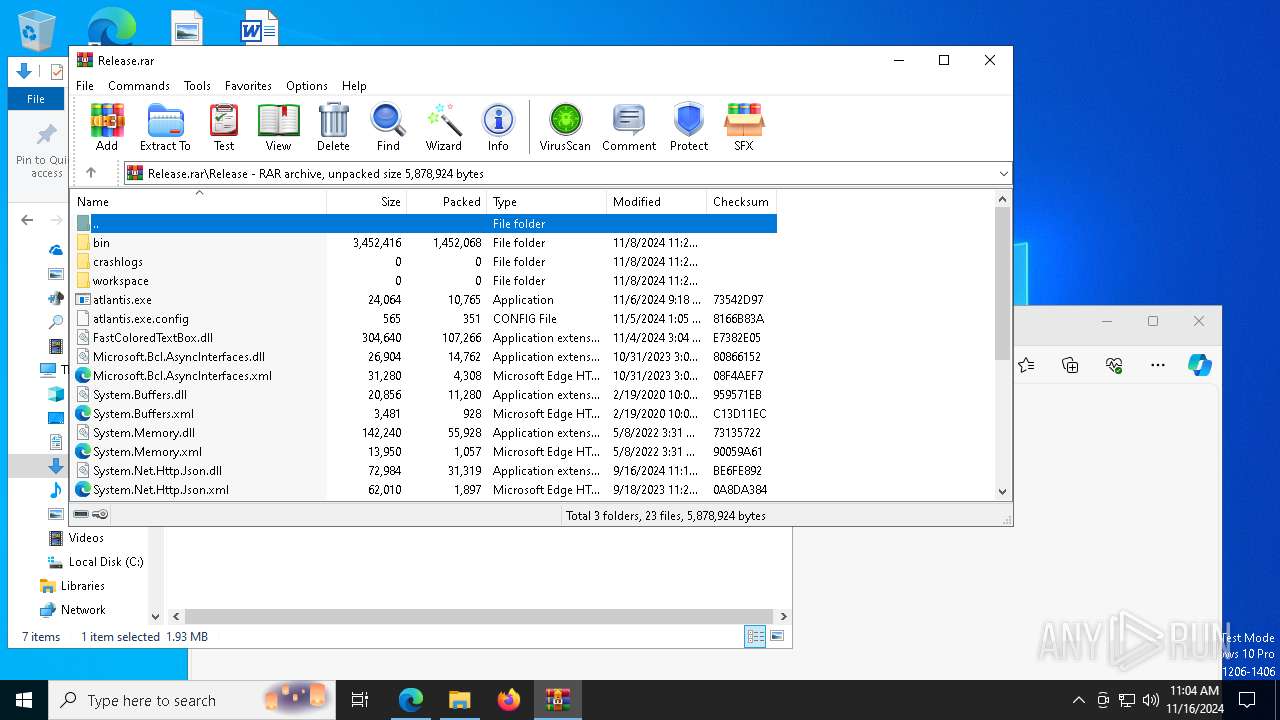Click the Copilot icon in the Edge window
Image resolution: width=1280 pixels, height=720 pixels.
click(x=1200, y=365)
